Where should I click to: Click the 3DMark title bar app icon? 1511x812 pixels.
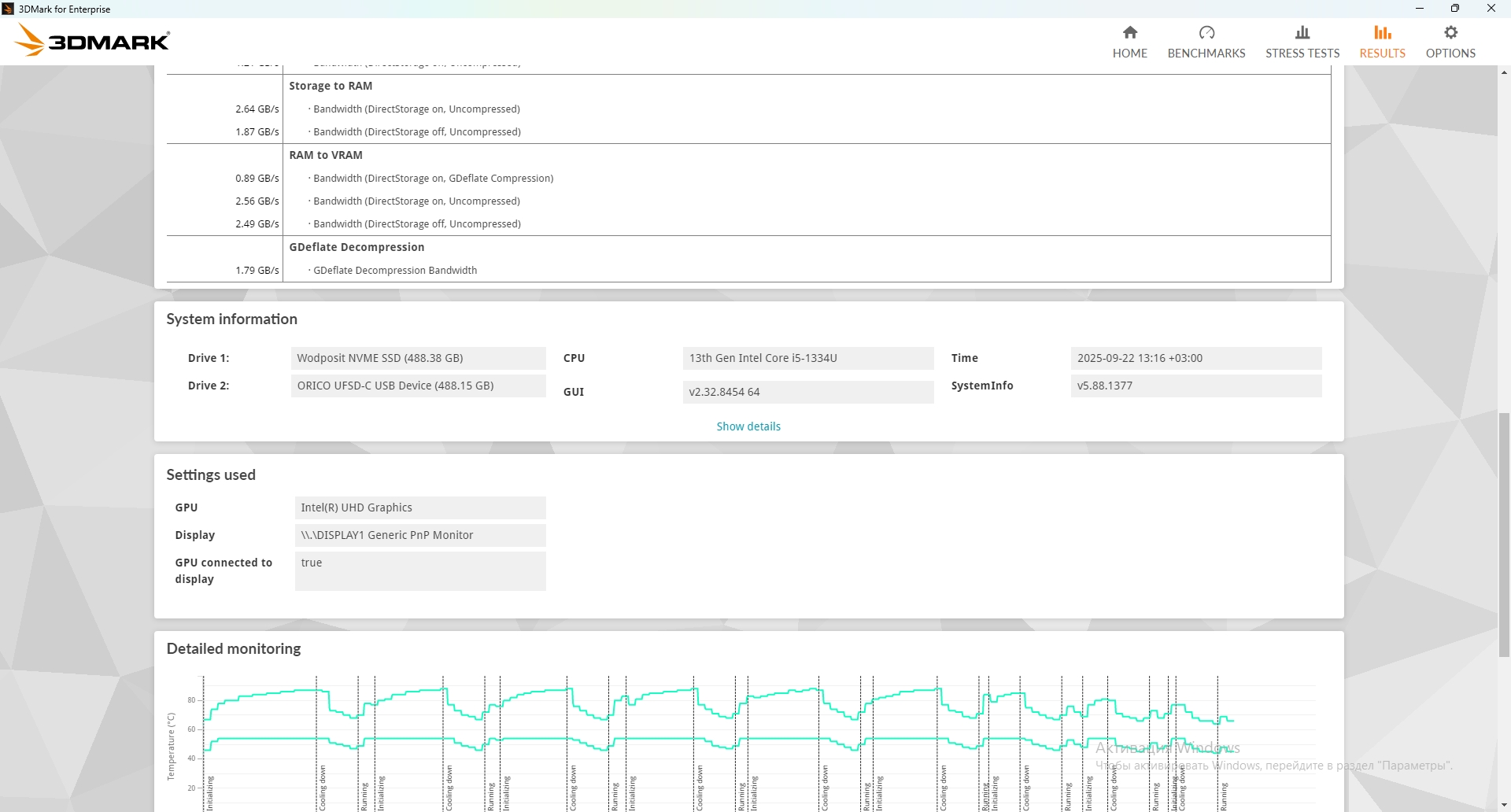coord(9,9)
